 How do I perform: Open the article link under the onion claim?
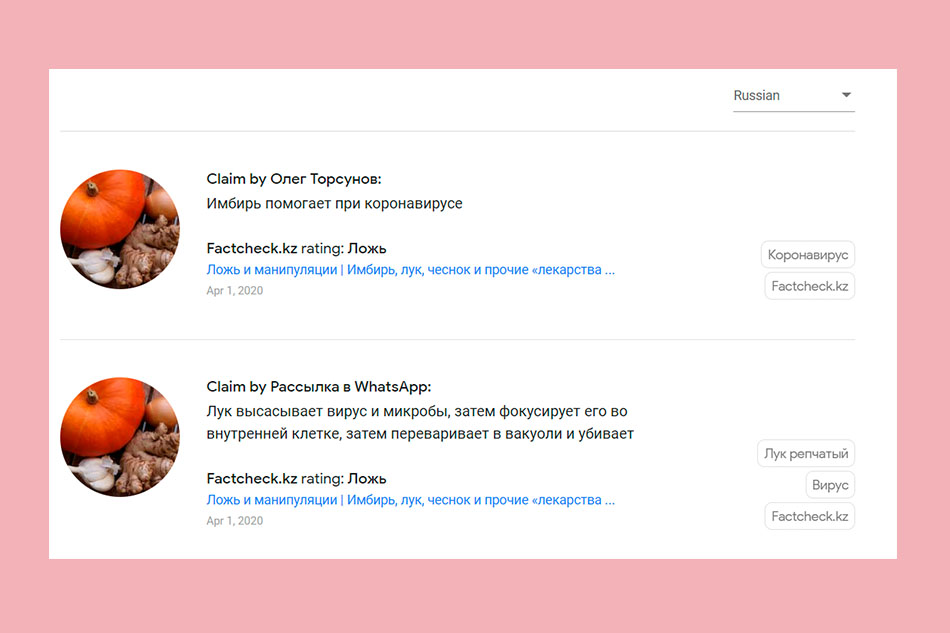tap(410, 500)
